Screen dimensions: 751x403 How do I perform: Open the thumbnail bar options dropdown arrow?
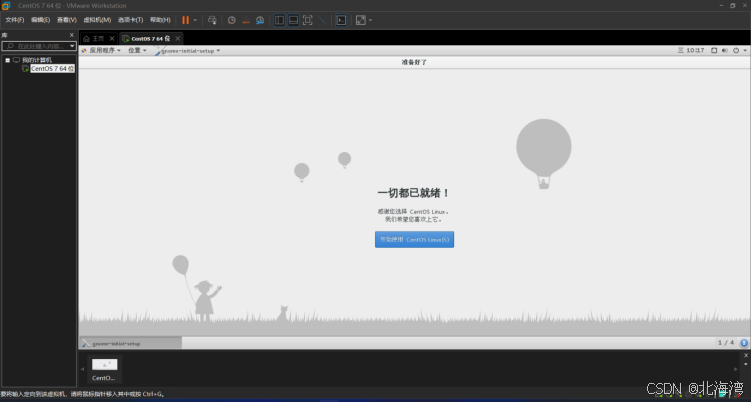point(746,365)
